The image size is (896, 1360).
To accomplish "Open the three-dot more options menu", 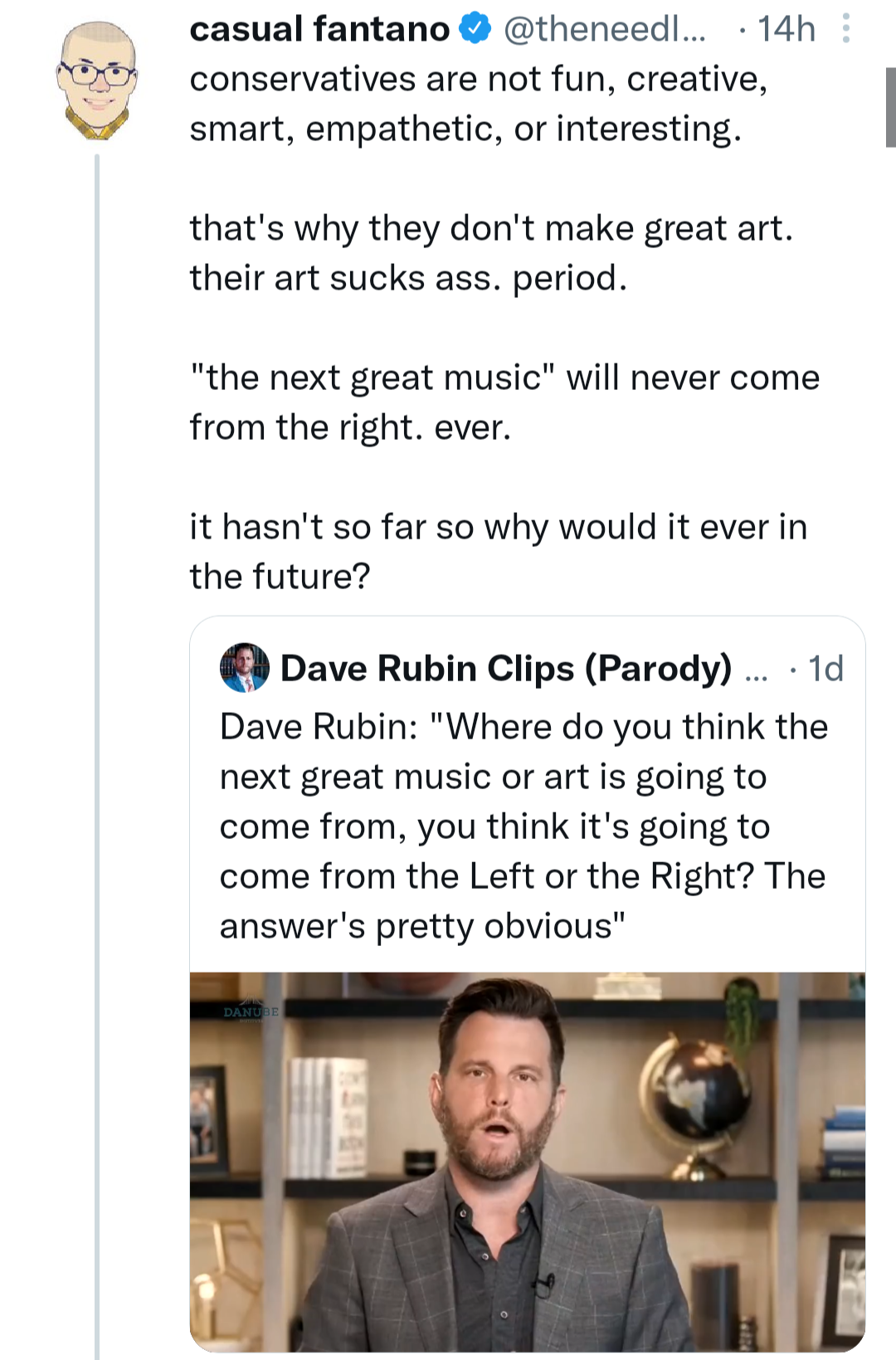I will (845, 29).
